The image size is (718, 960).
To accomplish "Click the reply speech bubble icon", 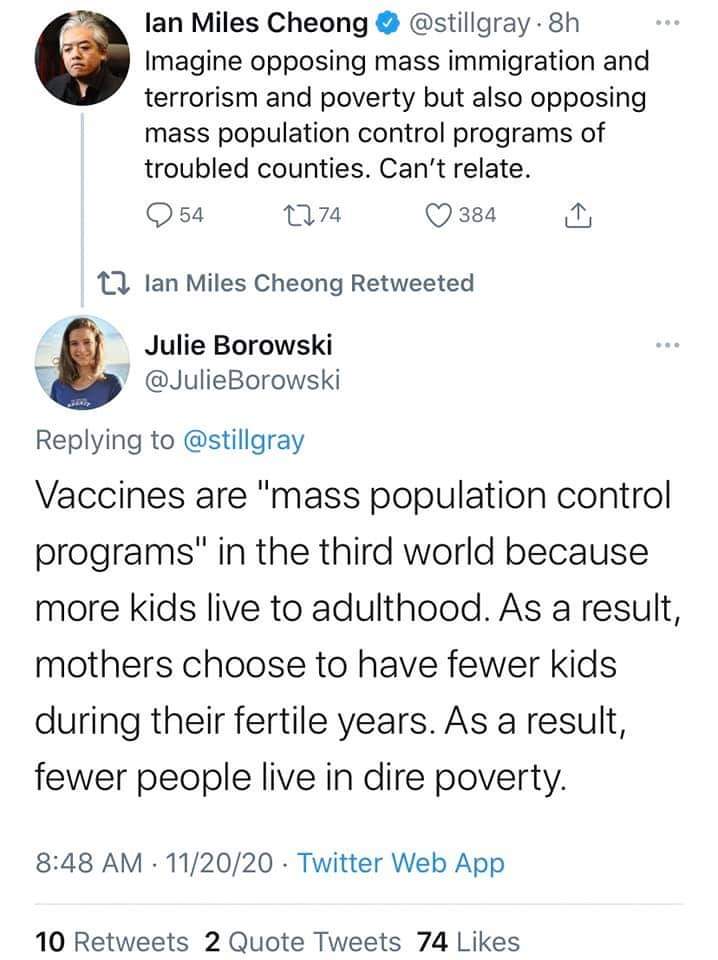I will coord(159,215).
